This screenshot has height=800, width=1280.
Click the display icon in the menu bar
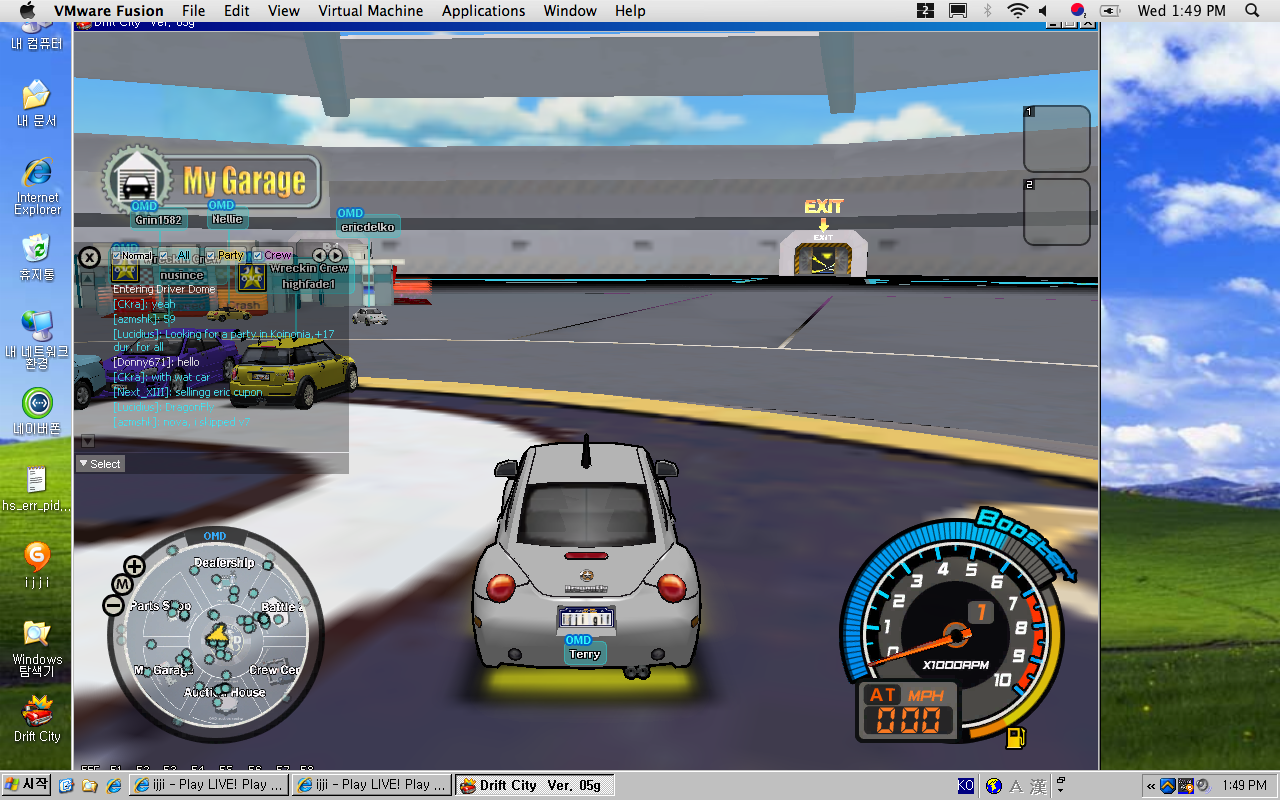(x=958, y=11)
